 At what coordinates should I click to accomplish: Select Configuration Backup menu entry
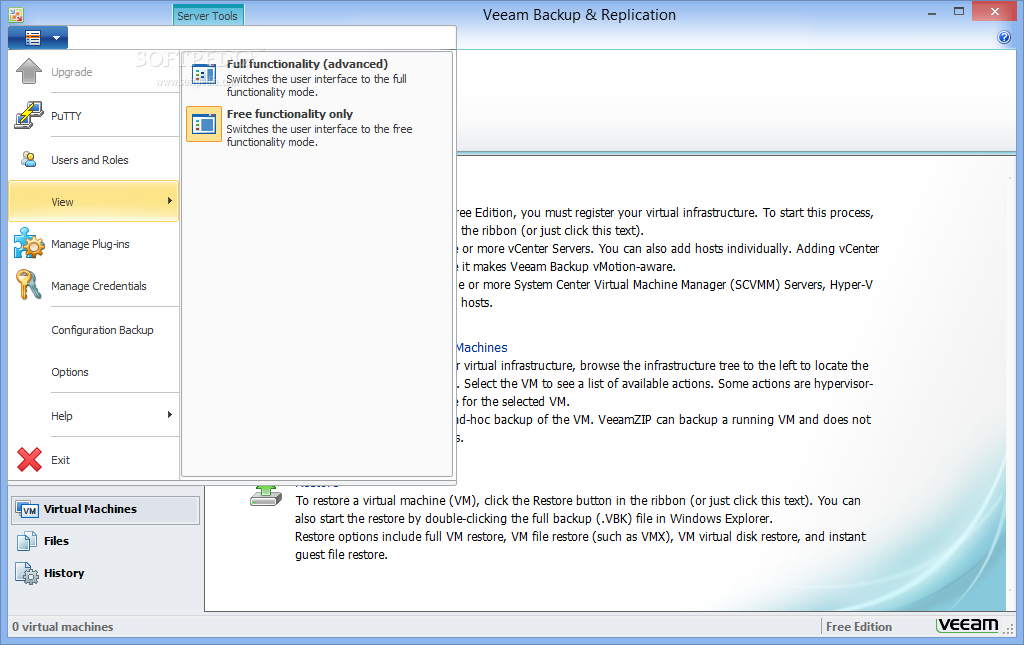[94, 330]
